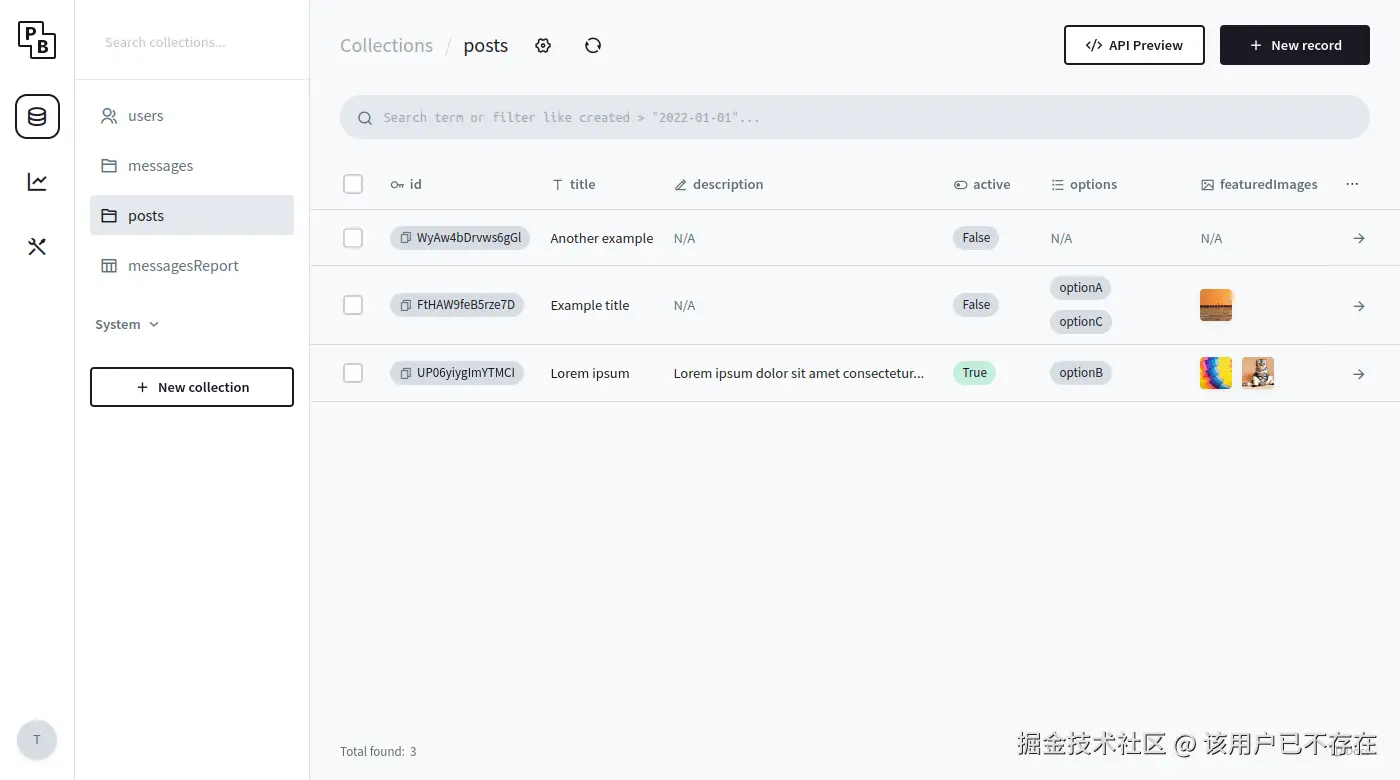Click the search magnifier icon
Image resolution: width=1400 pixels, height=780 pixels.
(365, 118)
